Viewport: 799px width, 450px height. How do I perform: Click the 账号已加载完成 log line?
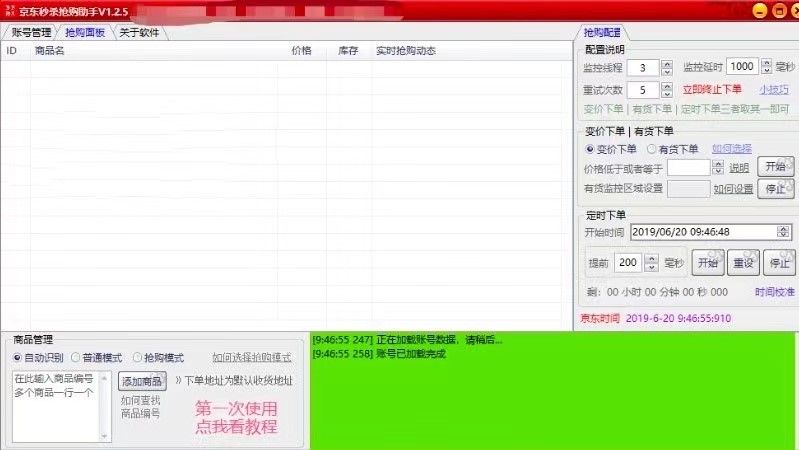pos(379,354)
